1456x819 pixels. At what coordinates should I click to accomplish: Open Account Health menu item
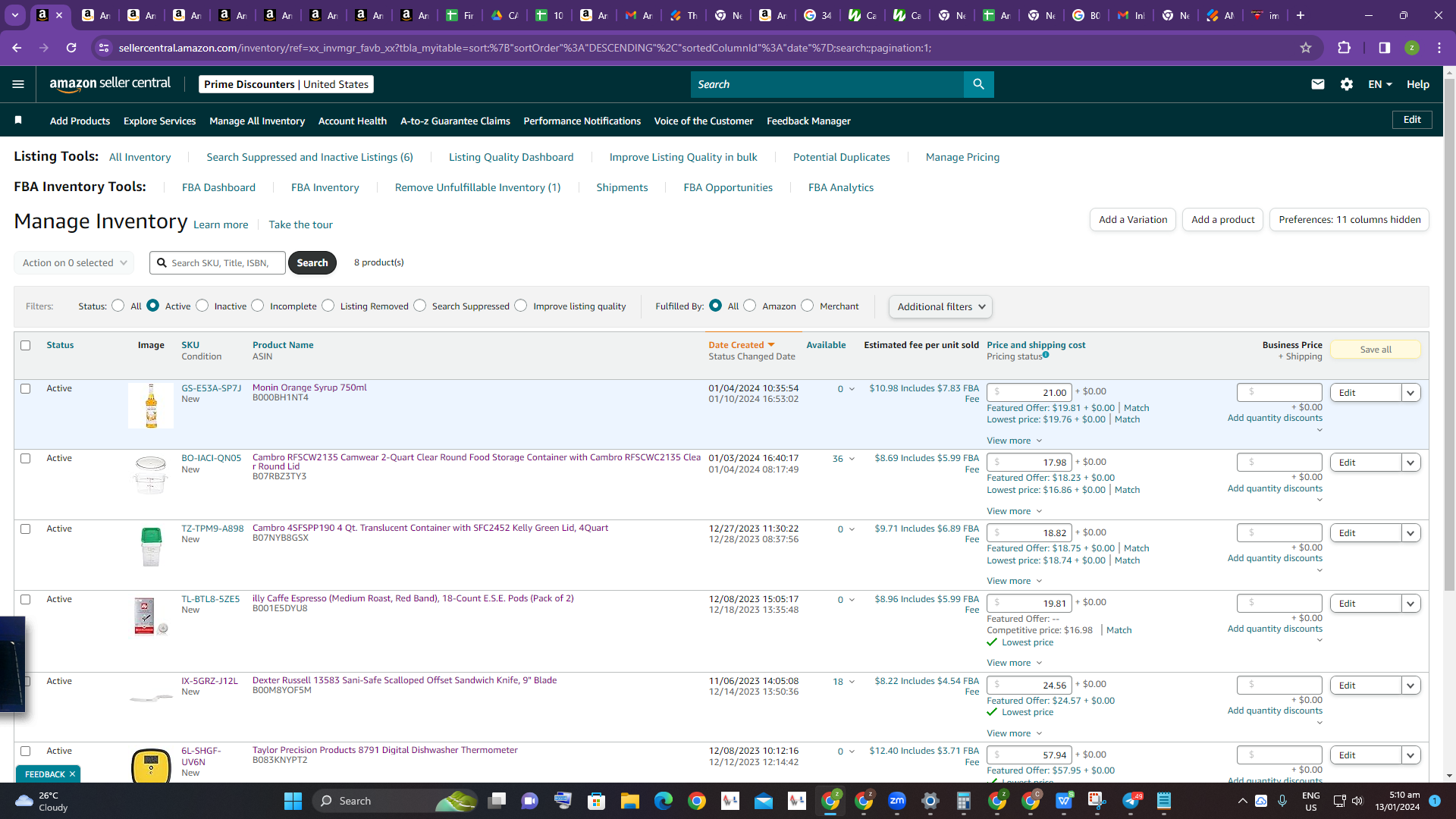pyautogui.click(x=353, y=121)
